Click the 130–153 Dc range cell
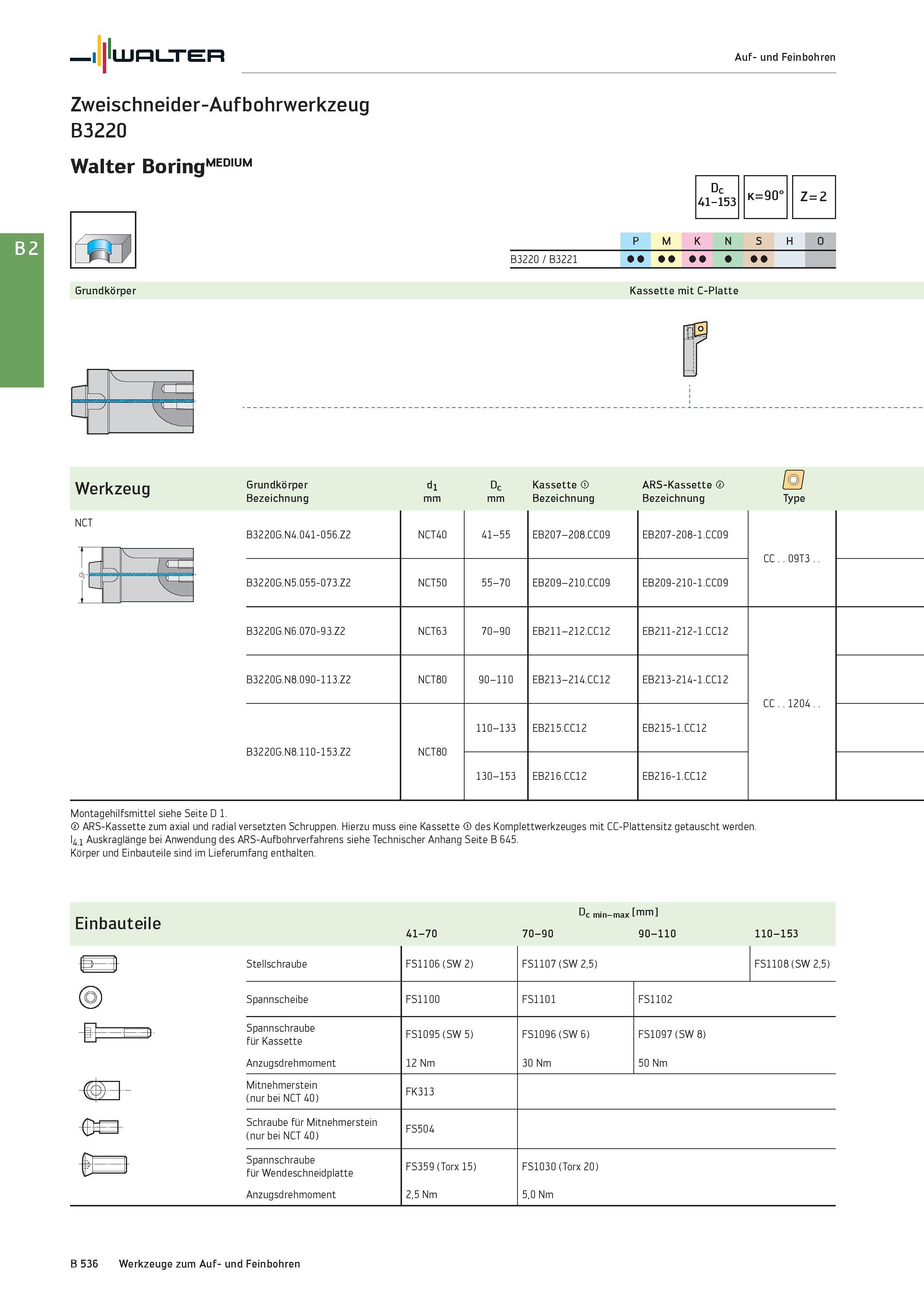This screenshot has width=924, height=1307. click(x=496, y=776)
